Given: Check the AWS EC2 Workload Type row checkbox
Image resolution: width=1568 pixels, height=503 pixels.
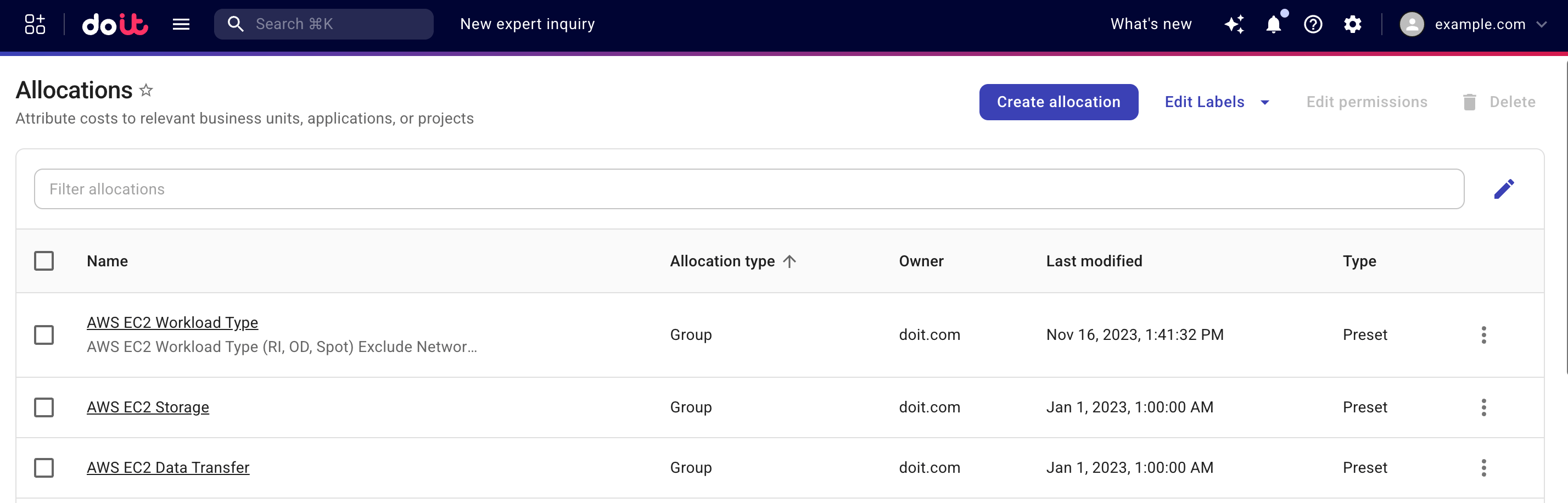Looking at the screenshot, I should [43, 334].
